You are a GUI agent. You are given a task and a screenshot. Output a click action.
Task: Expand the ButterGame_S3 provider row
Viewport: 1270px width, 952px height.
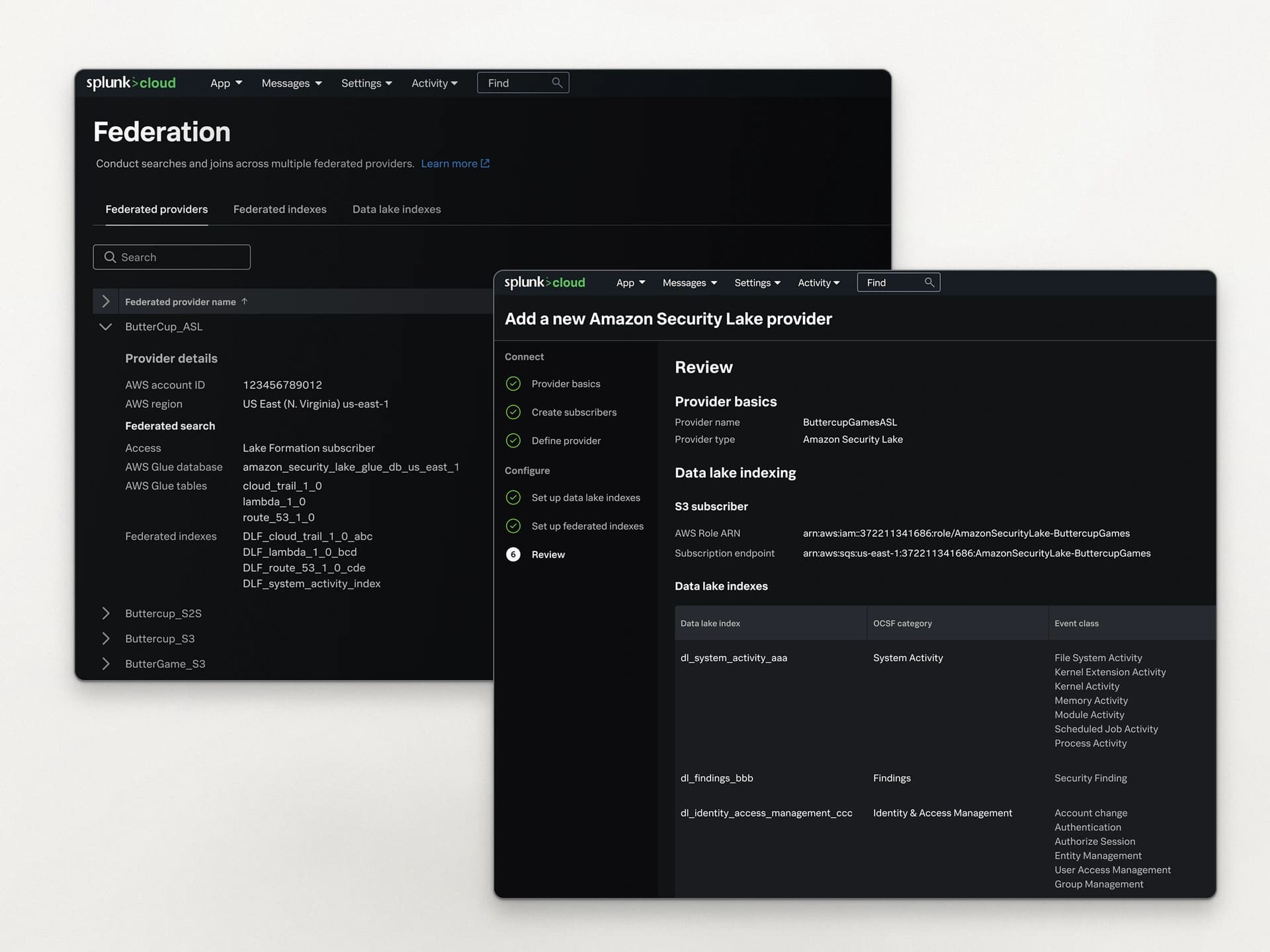pos(105,664)
